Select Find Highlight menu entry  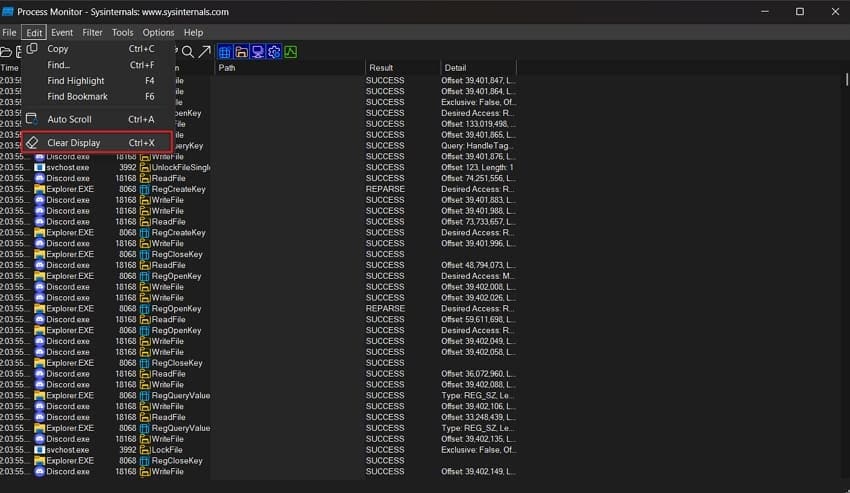click(98, 81)
